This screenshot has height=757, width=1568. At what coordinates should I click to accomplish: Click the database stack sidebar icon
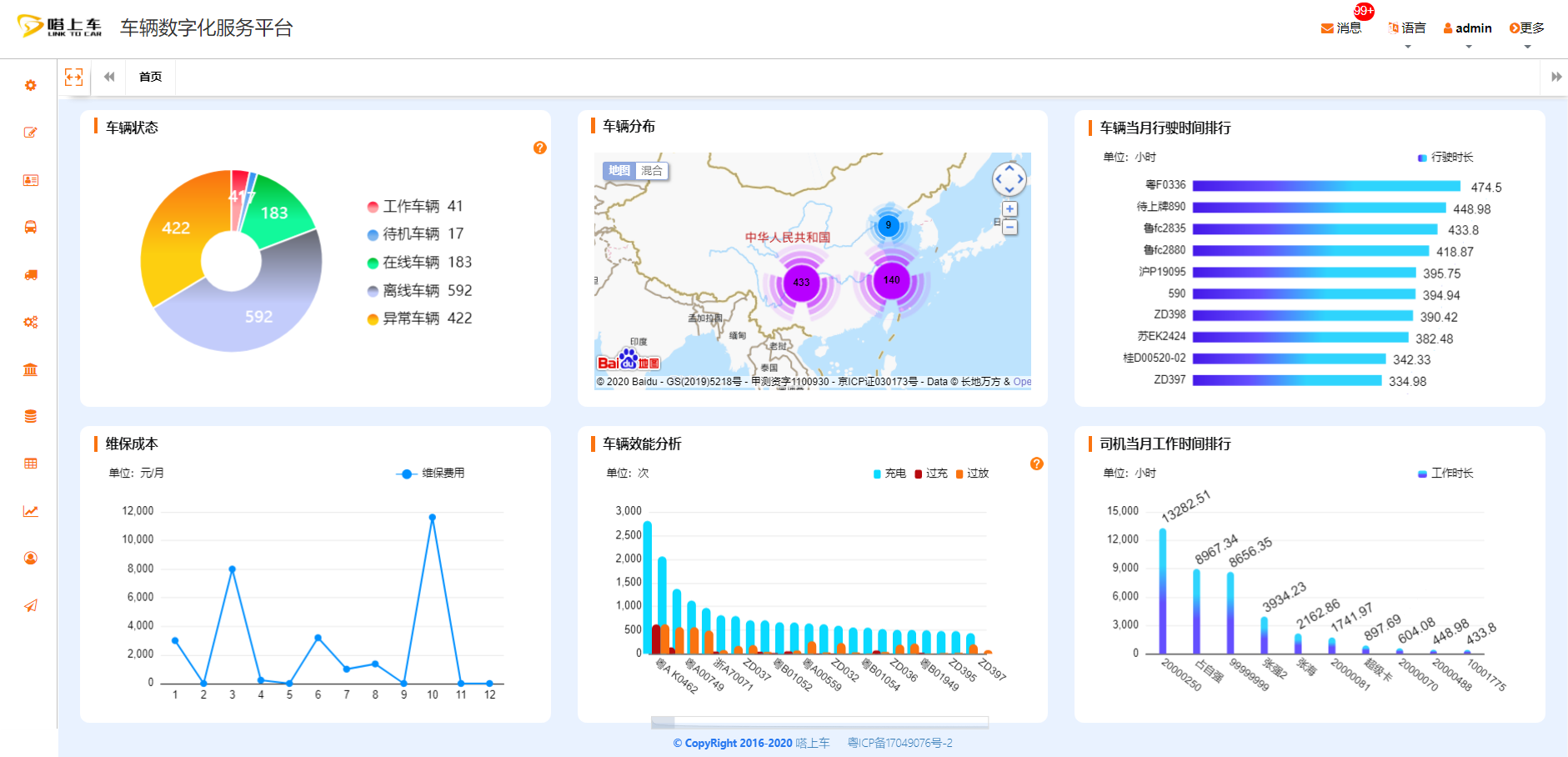[31, 417]
